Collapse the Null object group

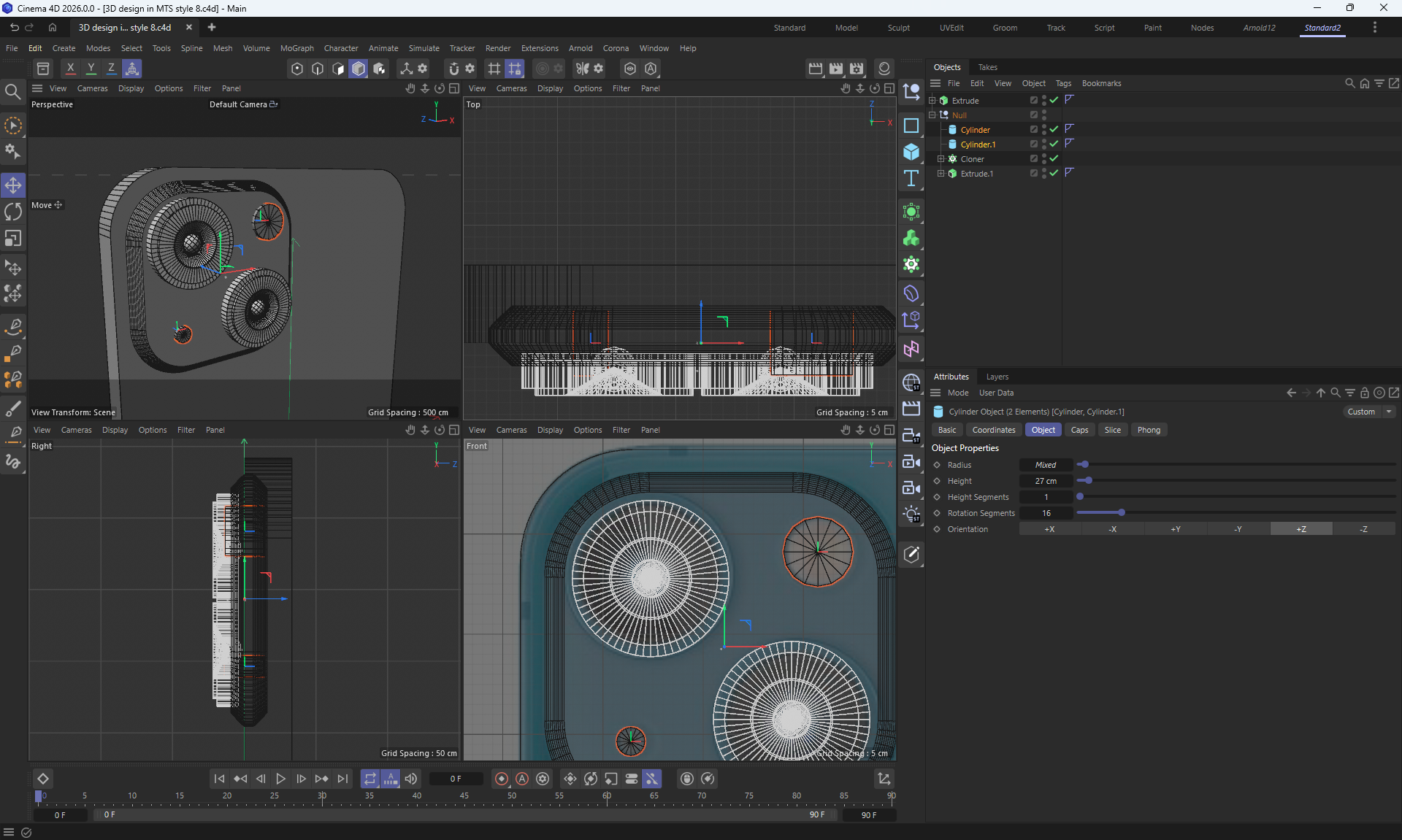pyautogui.click(x=932, y=115)
